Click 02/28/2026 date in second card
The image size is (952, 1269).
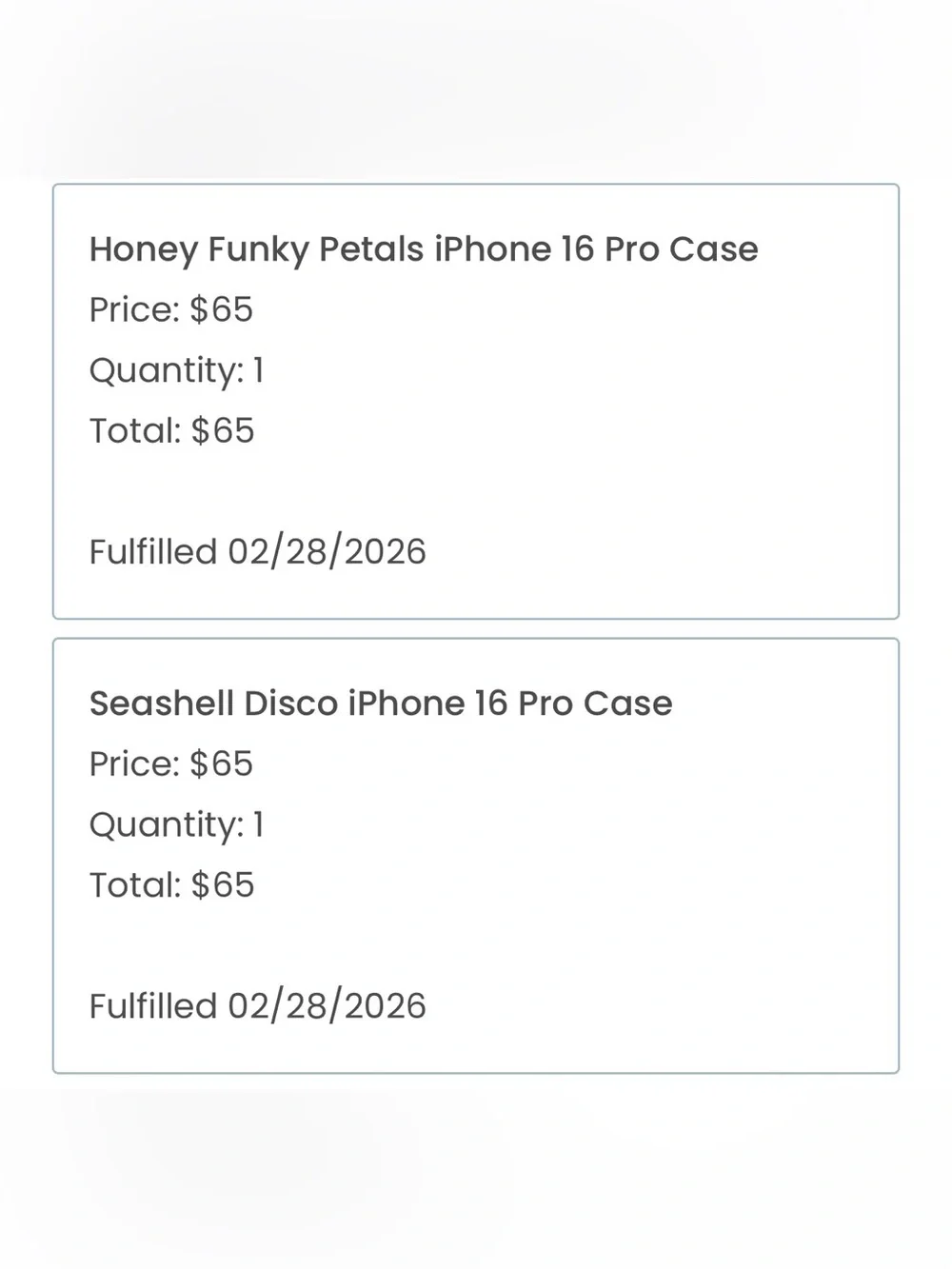point(327,1006)
